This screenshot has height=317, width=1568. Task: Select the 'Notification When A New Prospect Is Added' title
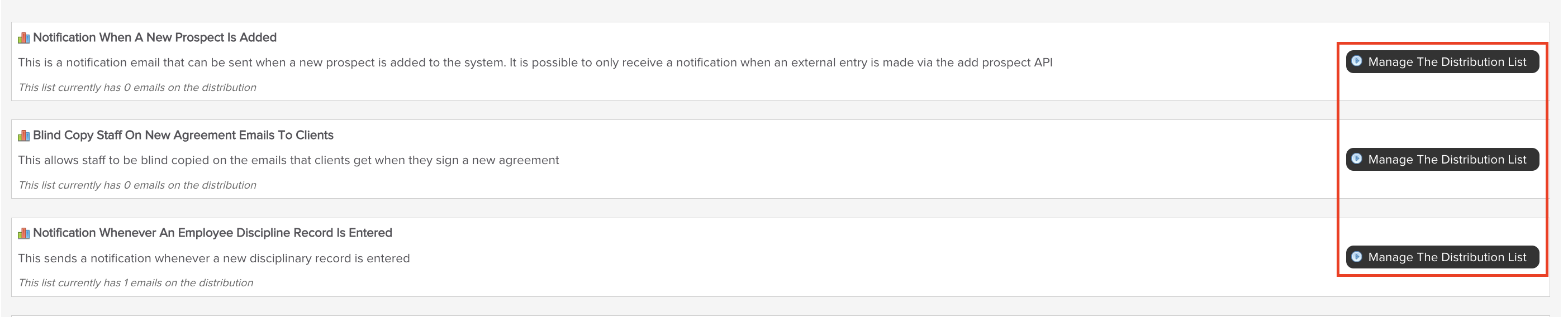pos(155,38)
